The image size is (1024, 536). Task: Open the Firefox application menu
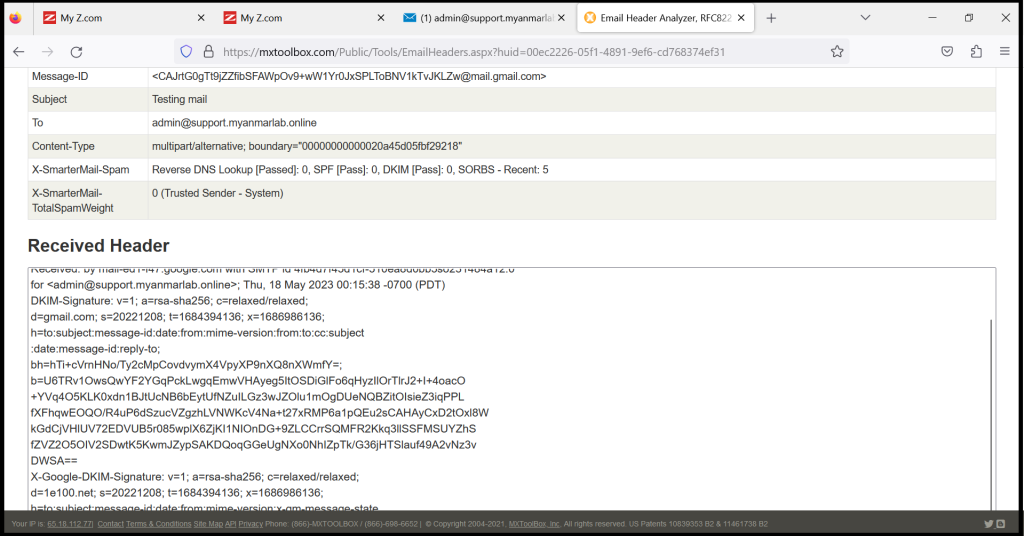[x=1004, y=52]
